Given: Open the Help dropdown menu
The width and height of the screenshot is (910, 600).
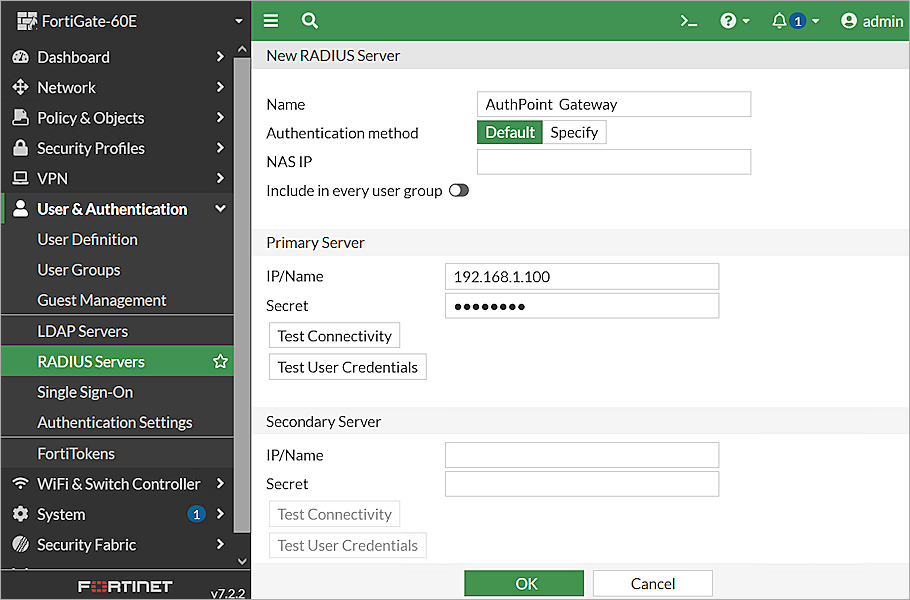Looking at the screenshot, I should pyautogui.click(x=735, y=20).
